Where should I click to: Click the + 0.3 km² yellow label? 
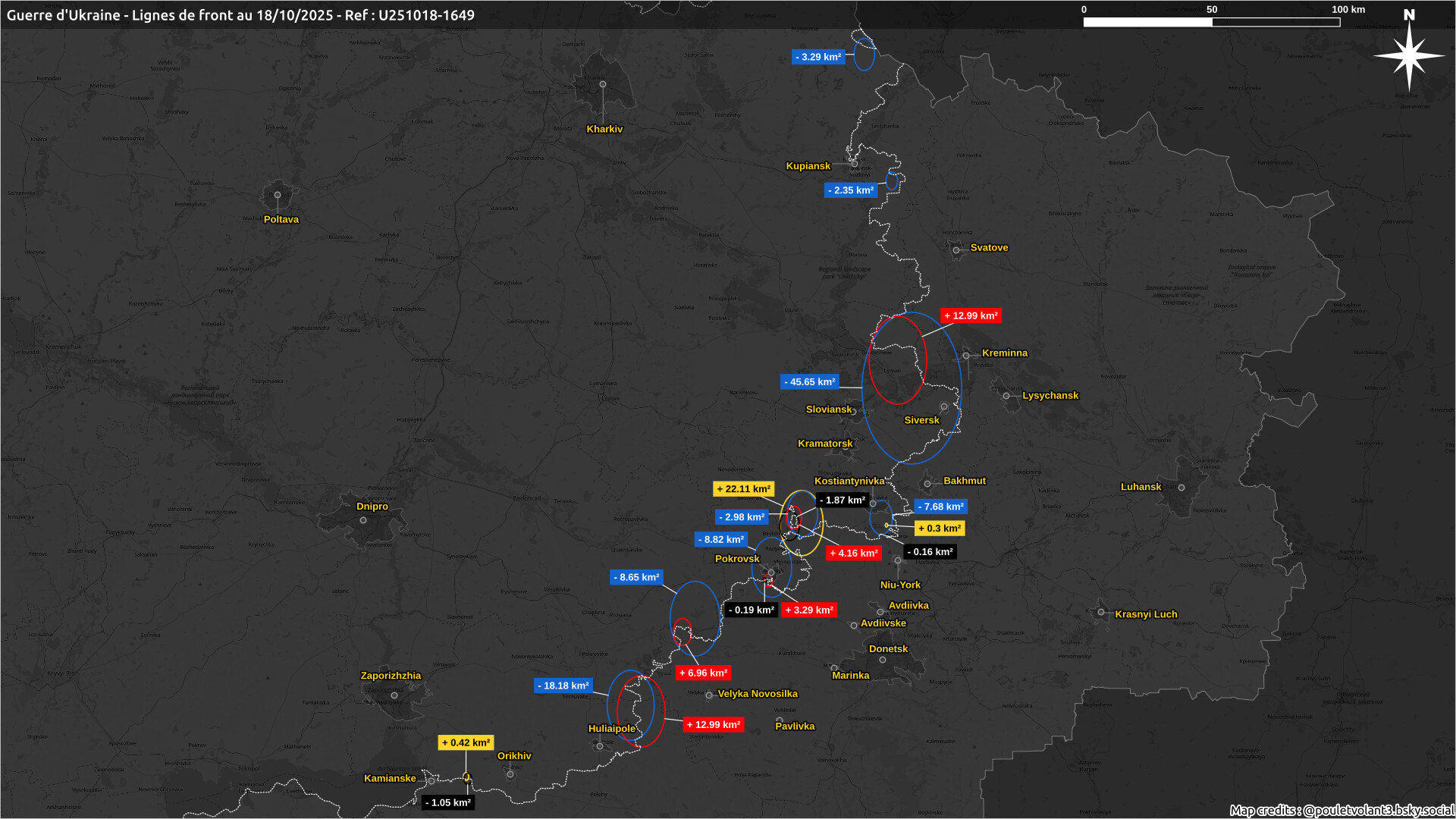(x=939, y=529)
